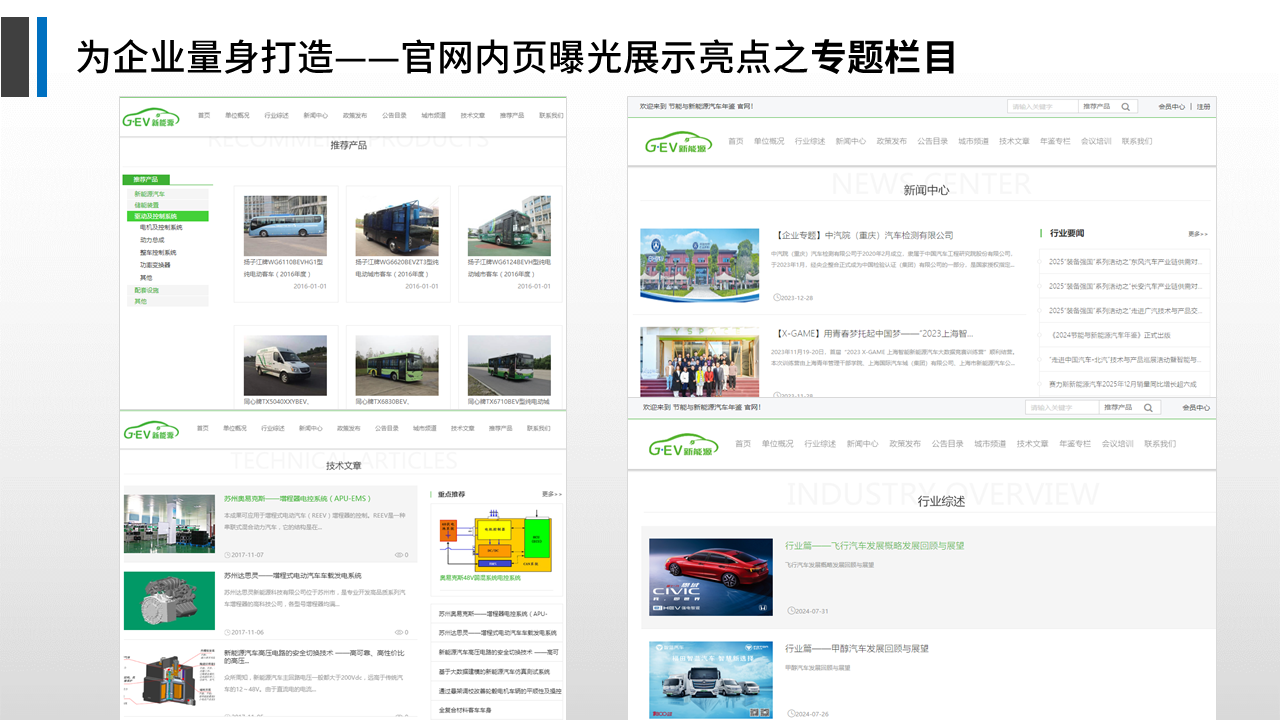The width and height of the screenshot is (1280, 720).
Task: Click the clock icon beside date 2024-07-31
Action: click(x=789, y=610)
